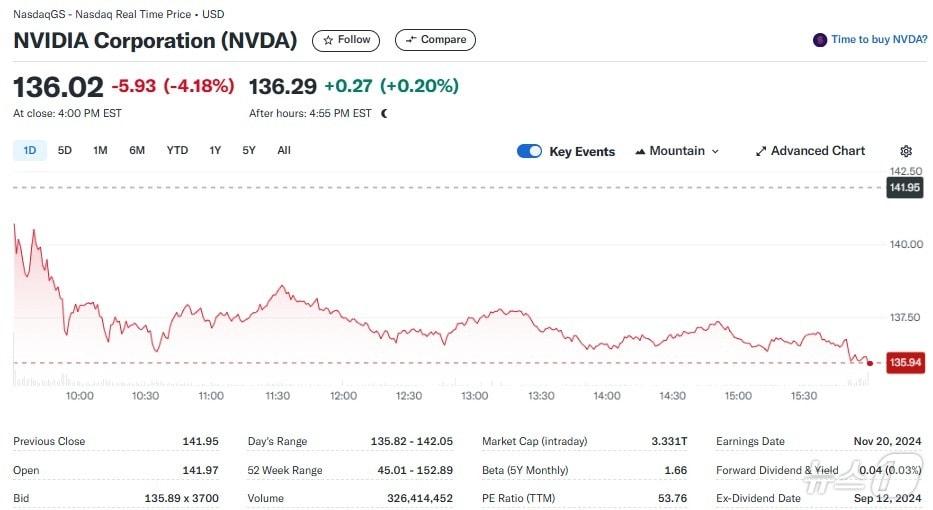Viewport: 933px width, 510px height.
Task: Show the 5Y chart range
Action: pyautogui.click(x=249, y=151)
